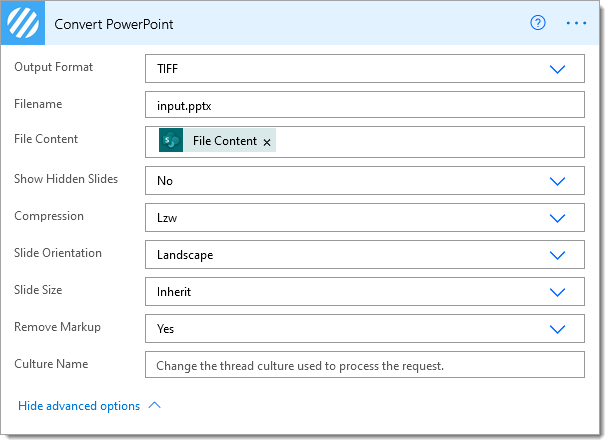
Task: Click the Culture Name text field
Action: pos(365,364)
